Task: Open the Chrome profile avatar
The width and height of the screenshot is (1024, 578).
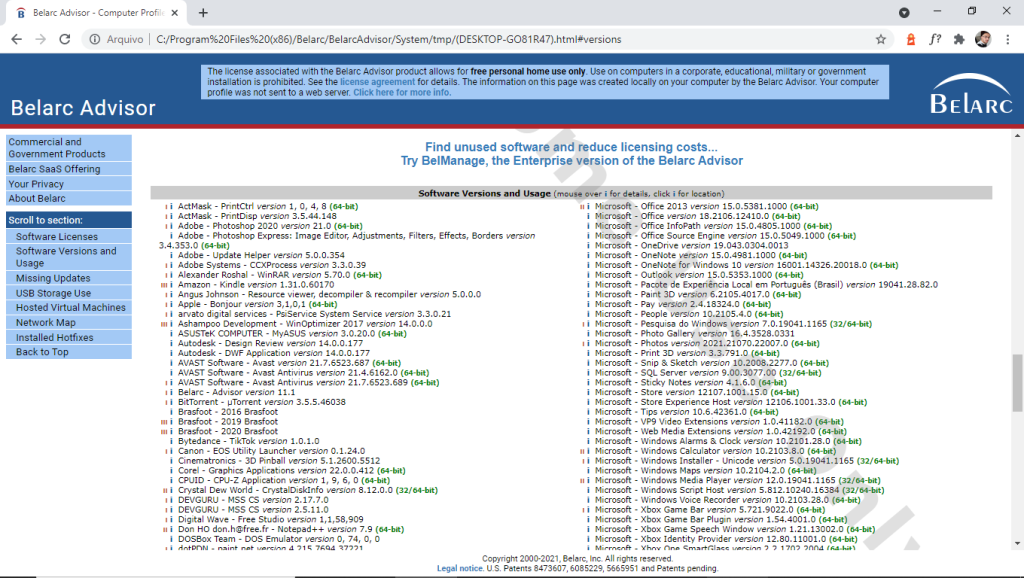Action: pyautogui.click(x=982, y=39)
